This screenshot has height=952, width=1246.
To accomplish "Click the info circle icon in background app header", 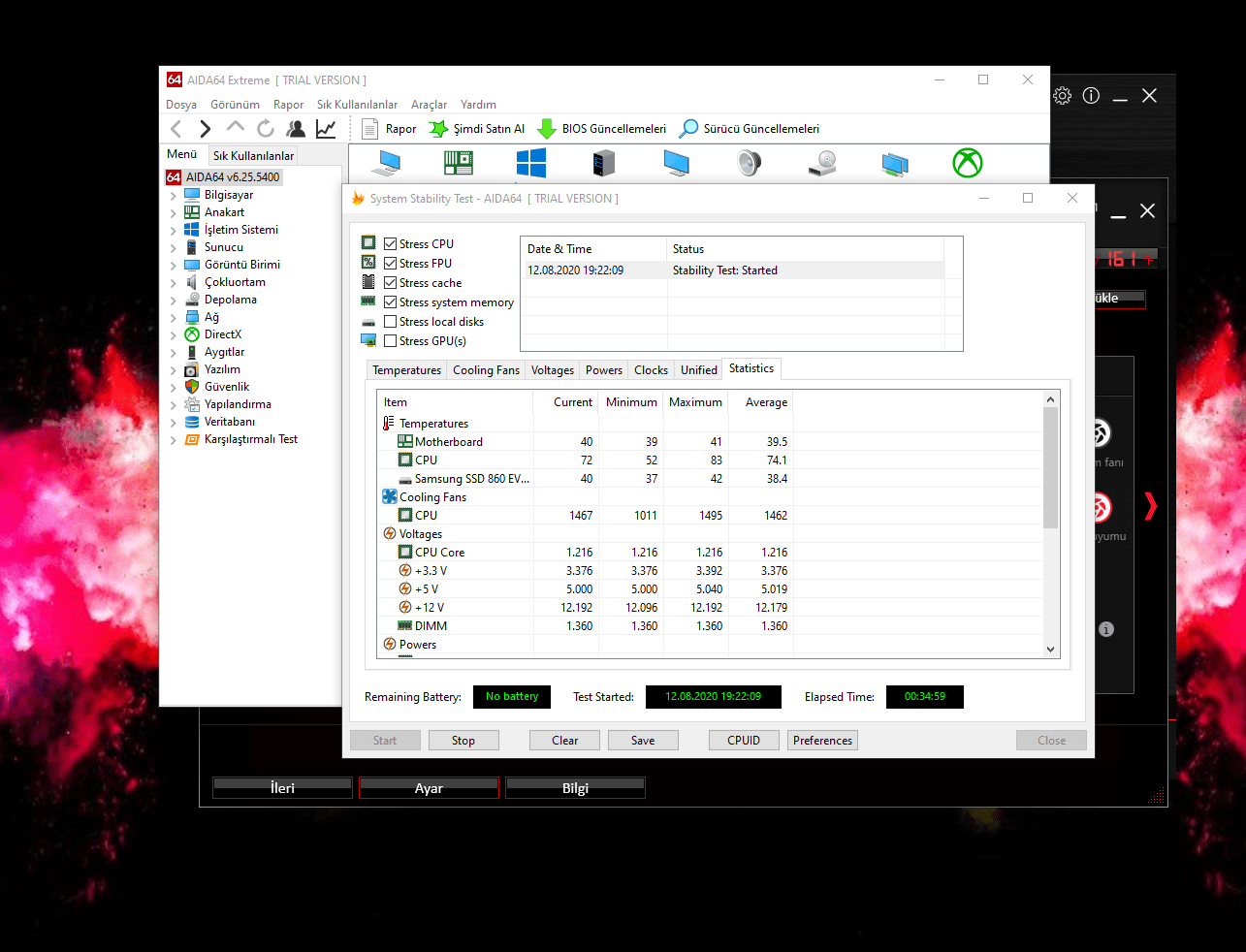I will click(1091, 96).
